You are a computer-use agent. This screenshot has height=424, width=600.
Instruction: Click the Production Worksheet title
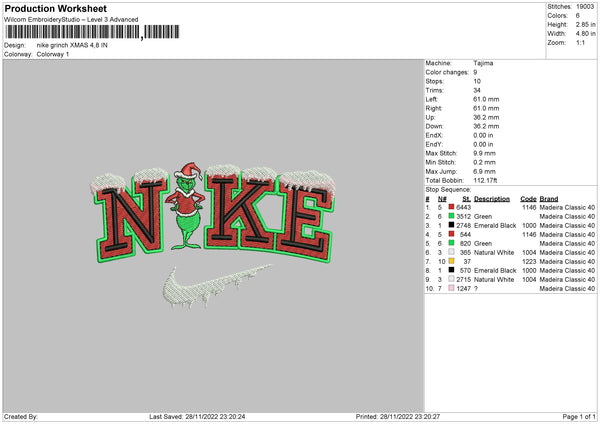point(55,8)
